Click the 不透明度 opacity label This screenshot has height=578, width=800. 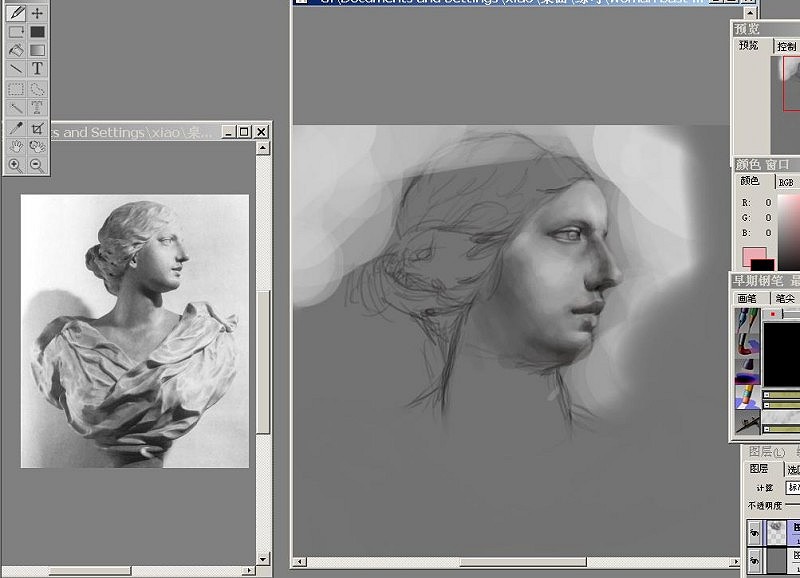pos(765,506)
